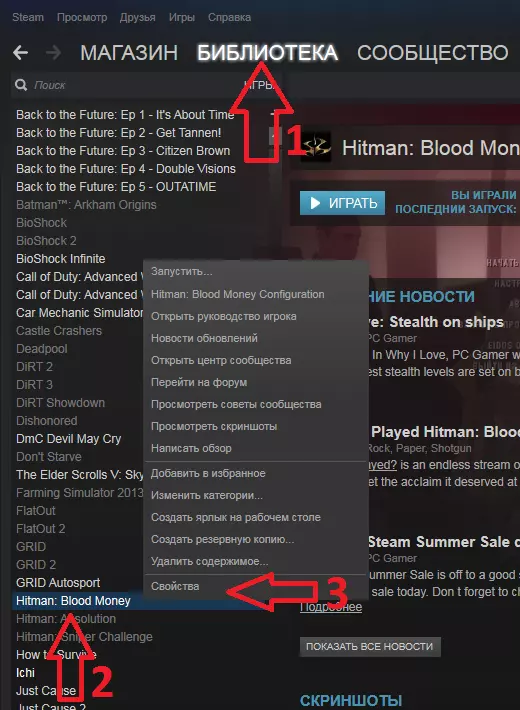
Task: Select GRID Autosport in game list
Action: click(58, 583)
